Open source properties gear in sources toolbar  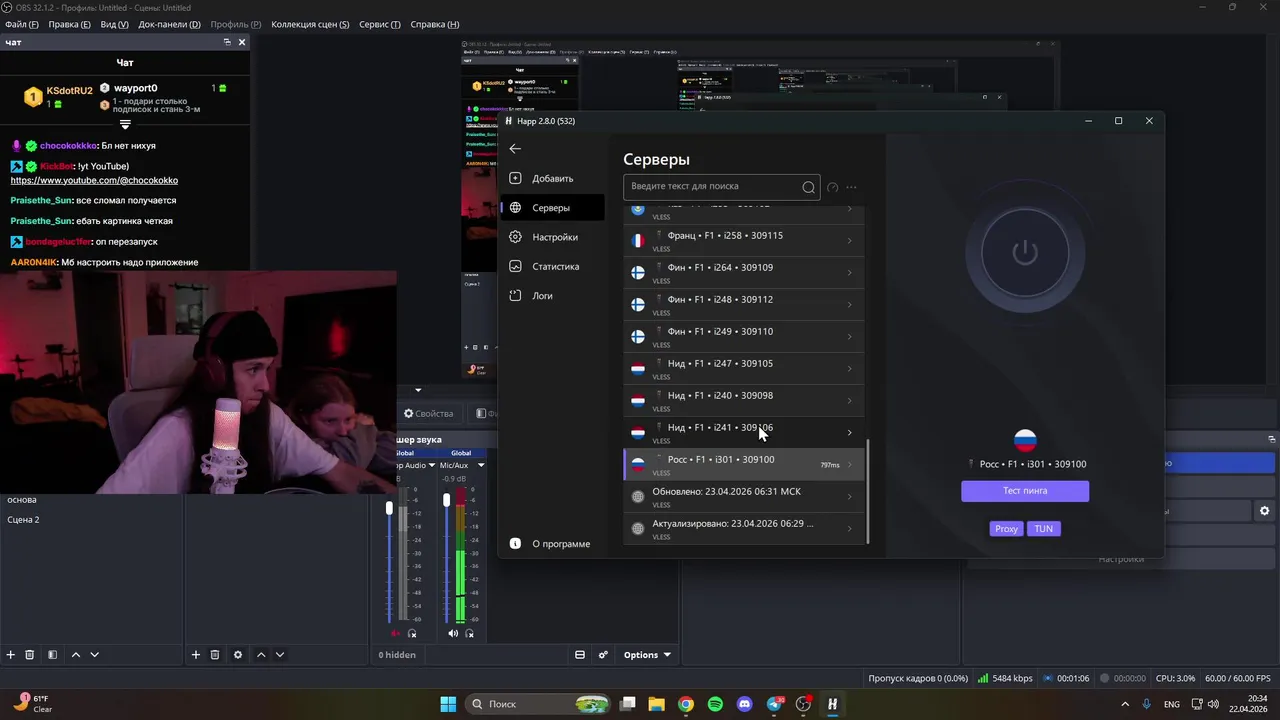pyautogui.click(x=238, y=655)
